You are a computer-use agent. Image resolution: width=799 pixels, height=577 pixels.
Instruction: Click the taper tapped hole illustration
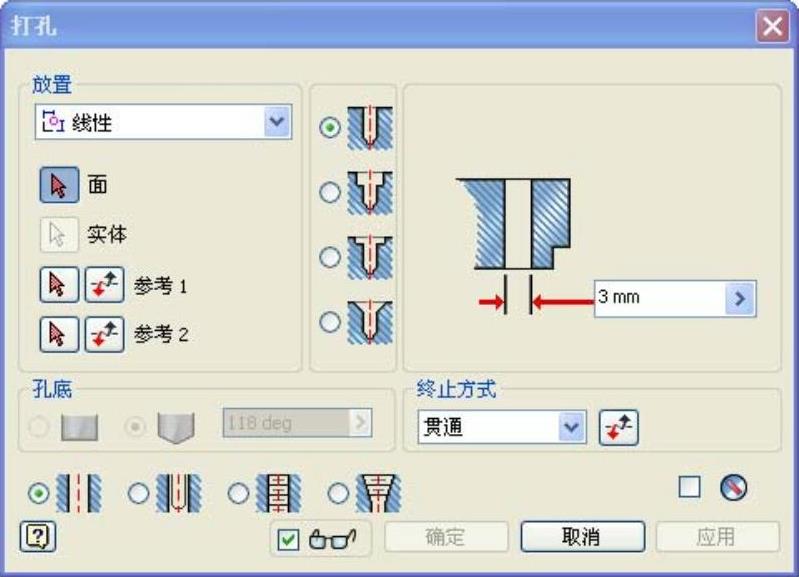click(x=378, y=493)
